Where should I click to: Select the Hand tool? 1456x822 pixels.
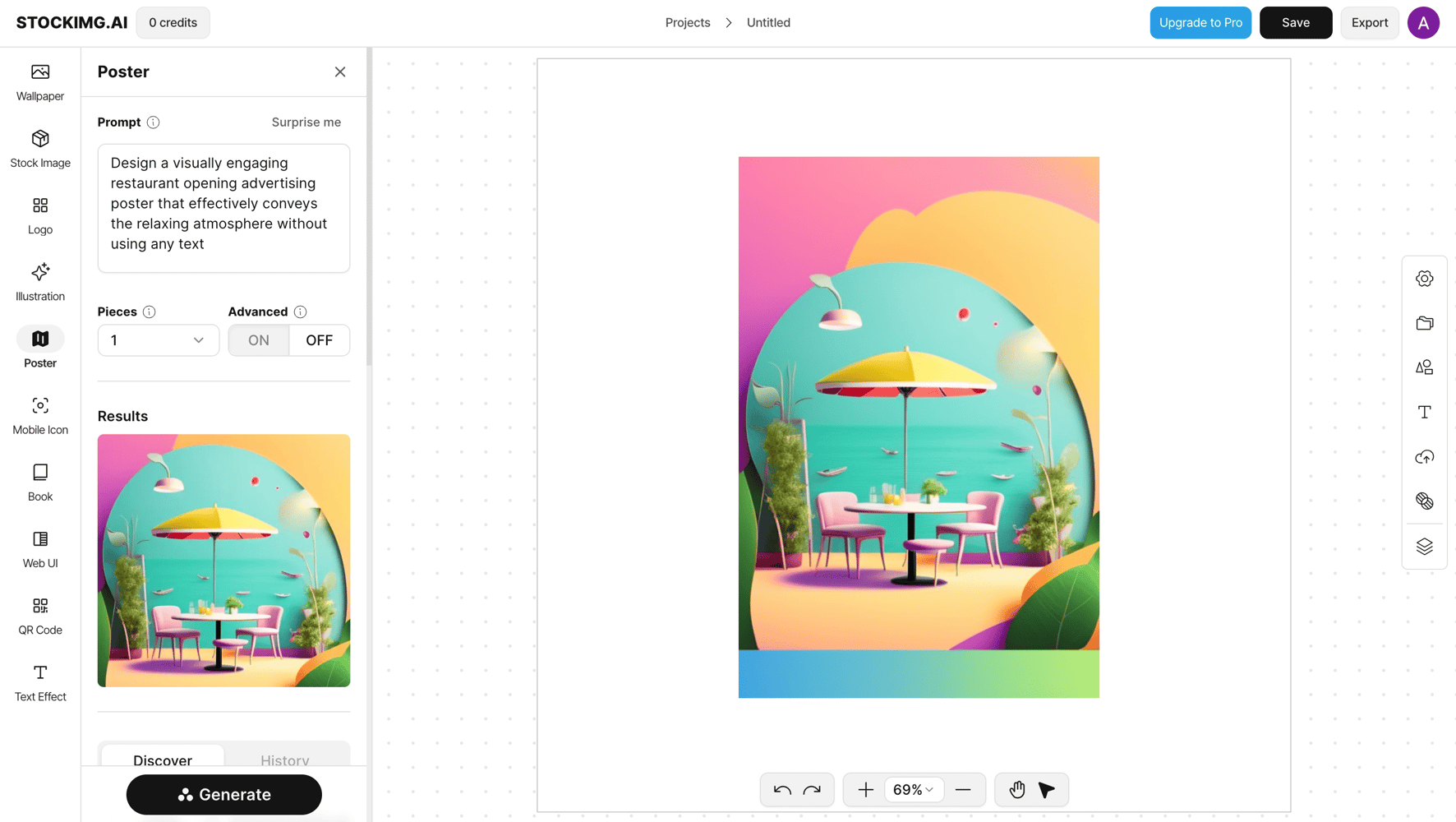1018,789
